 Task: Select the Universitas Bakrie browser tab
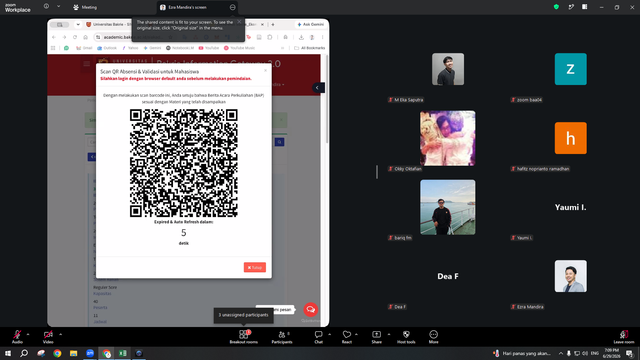108,24
